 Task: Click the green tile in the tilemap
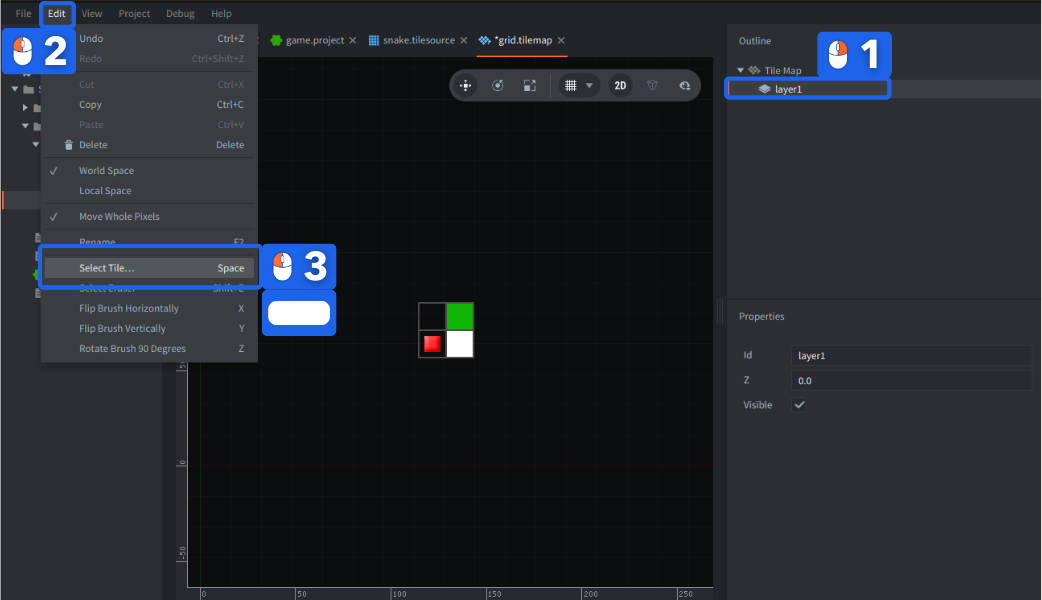click(459, 316)
